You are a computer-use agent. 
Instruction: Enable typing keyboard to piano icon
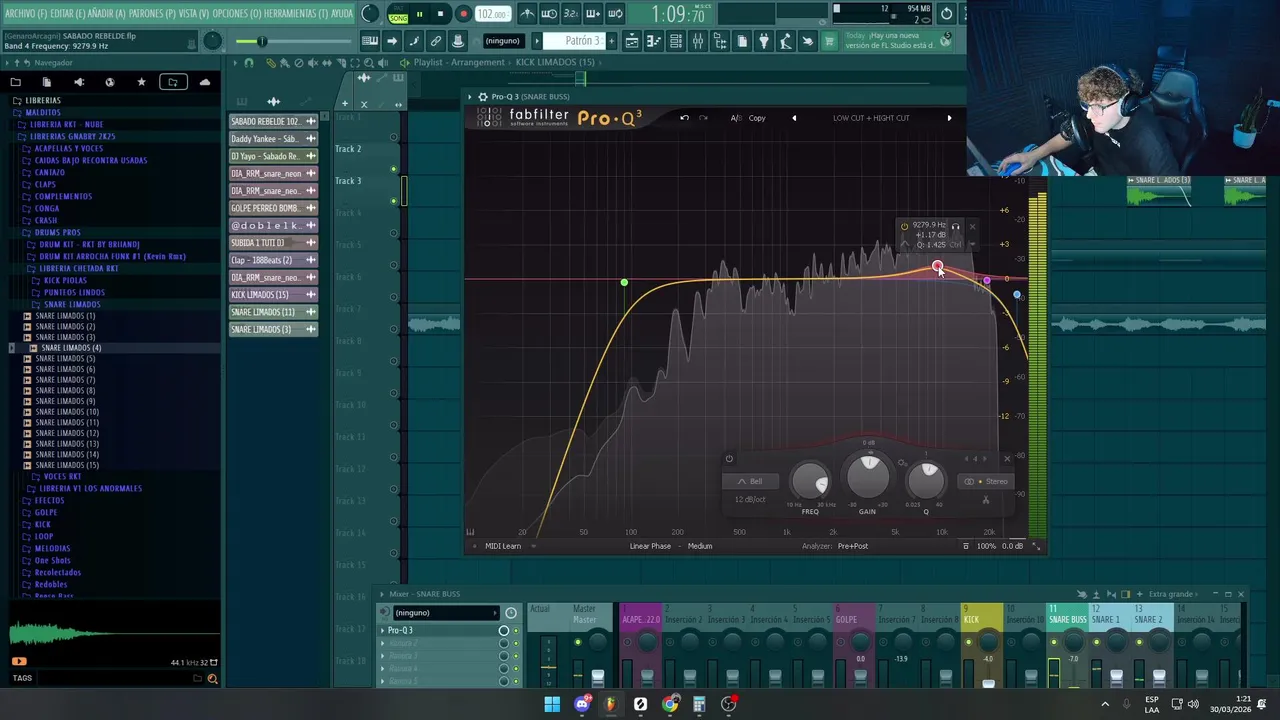tap(370, 41)
